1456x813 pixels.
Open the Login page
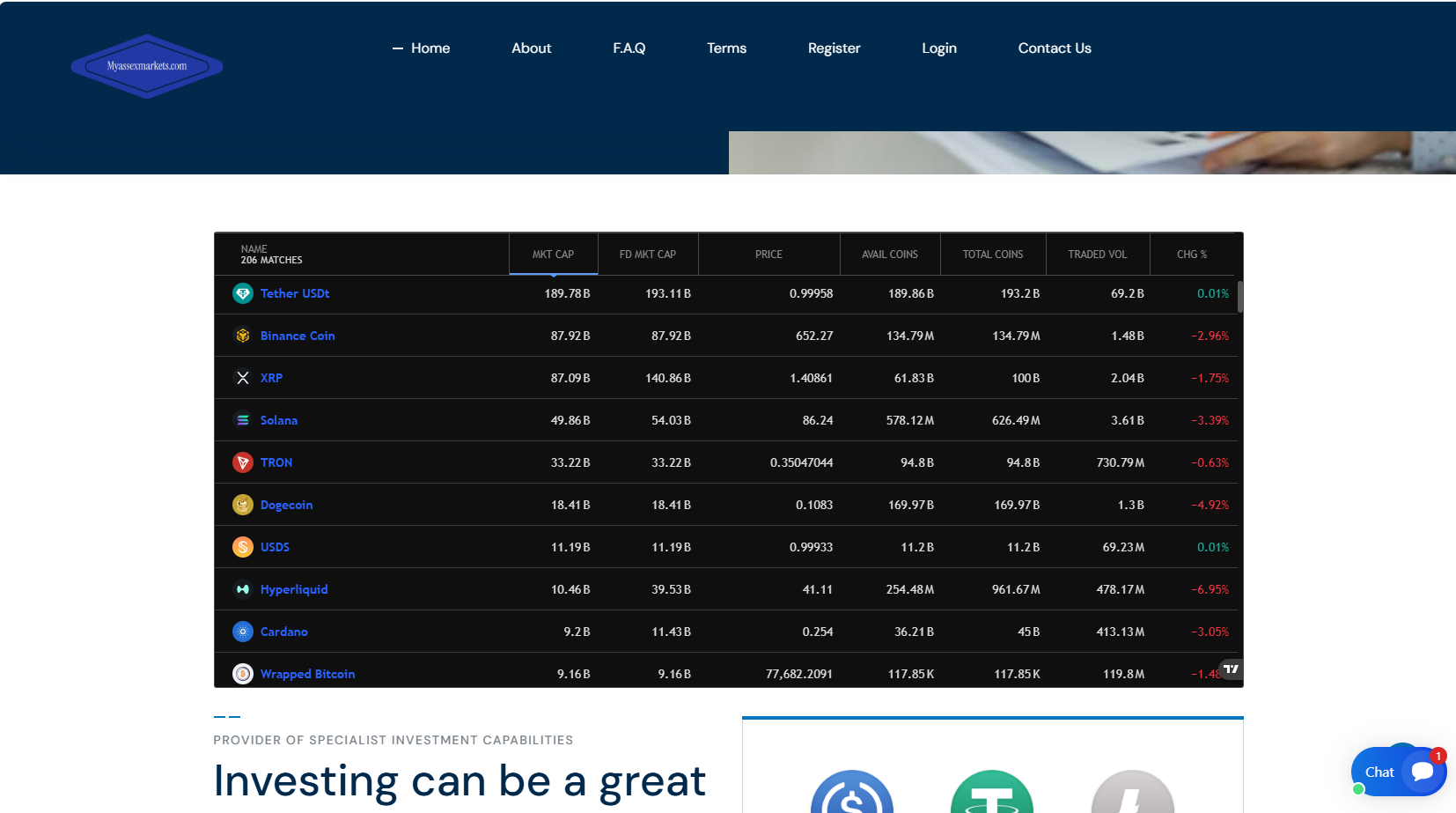939,48
